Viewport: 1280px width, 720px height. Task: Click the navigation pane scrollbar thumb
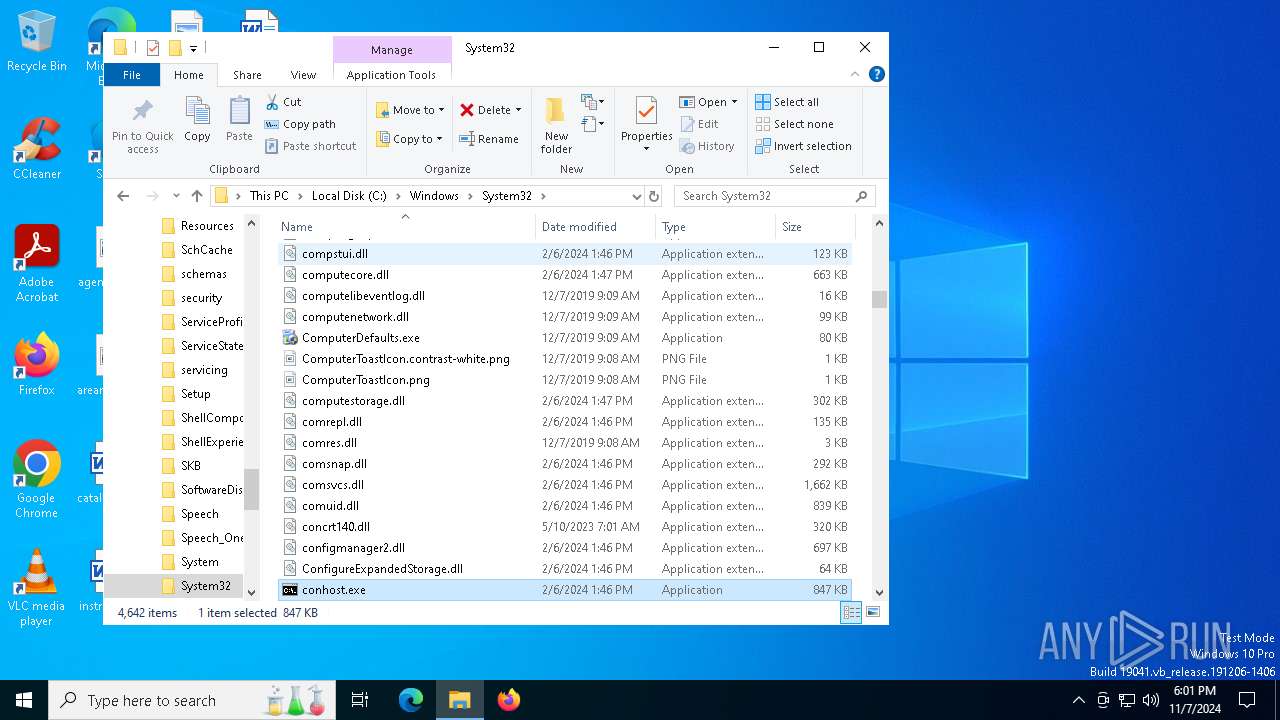252,489
